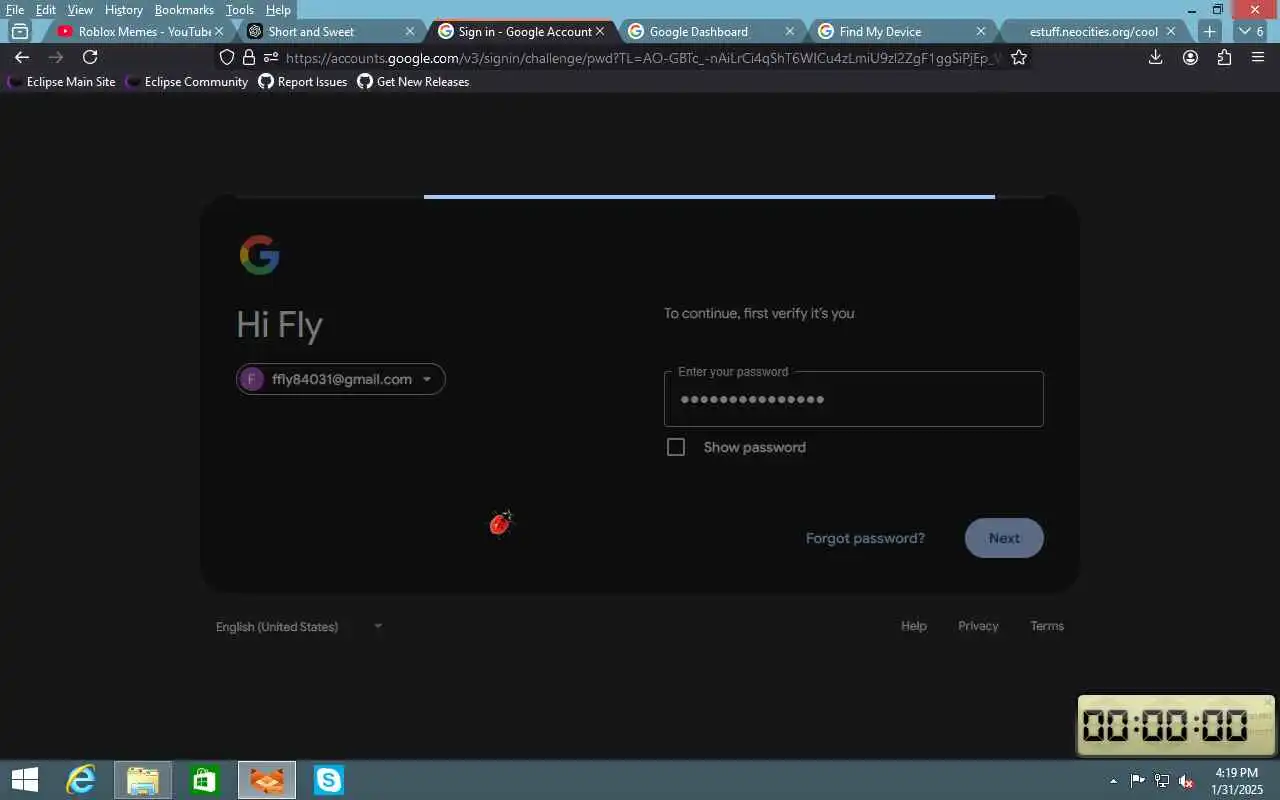The width and height of the screenshot is (1280, 800).
Task: Expand the English (United States) language dropdown
Action: click(x=299, y=626)
